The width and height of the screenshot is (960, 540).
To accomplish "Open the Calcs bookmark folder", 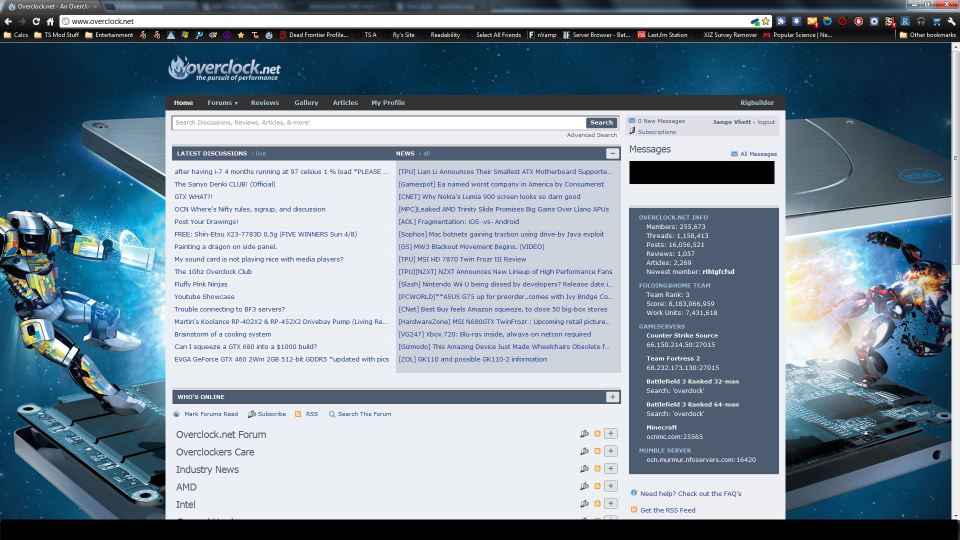I will 16,35.
